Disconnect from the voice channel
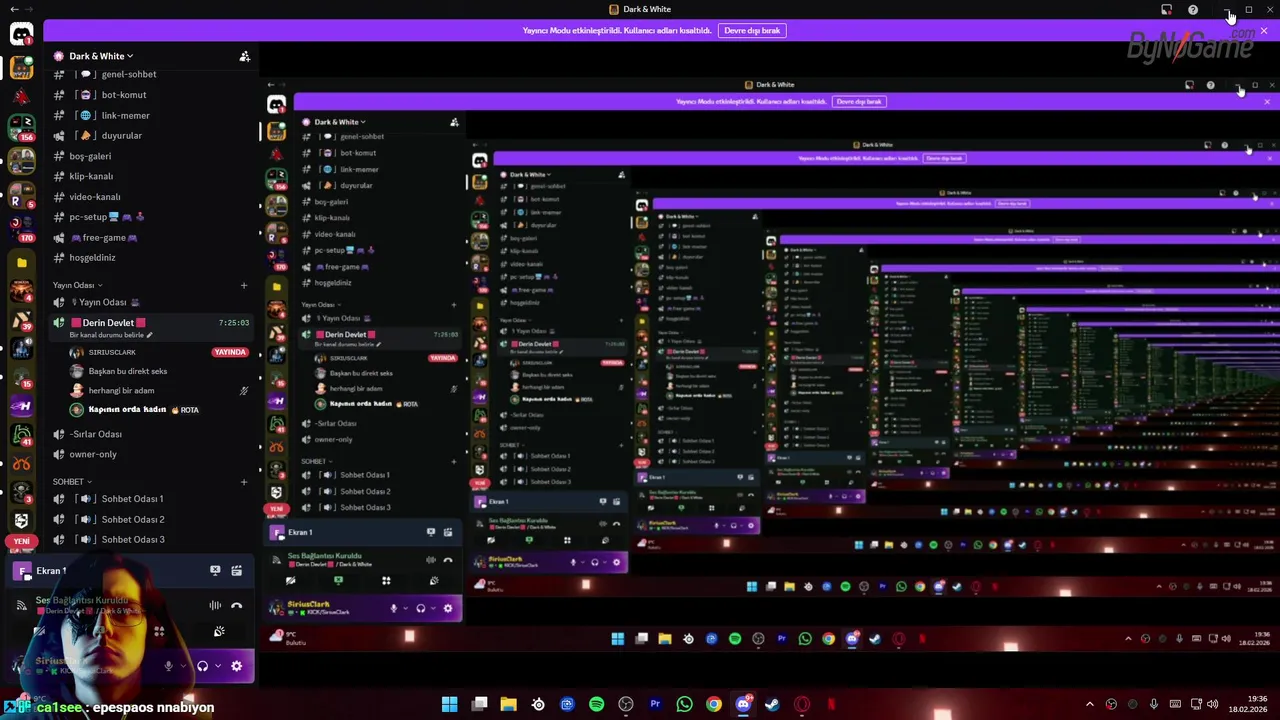The image size is (1280, 720). [x=237, y=605]
